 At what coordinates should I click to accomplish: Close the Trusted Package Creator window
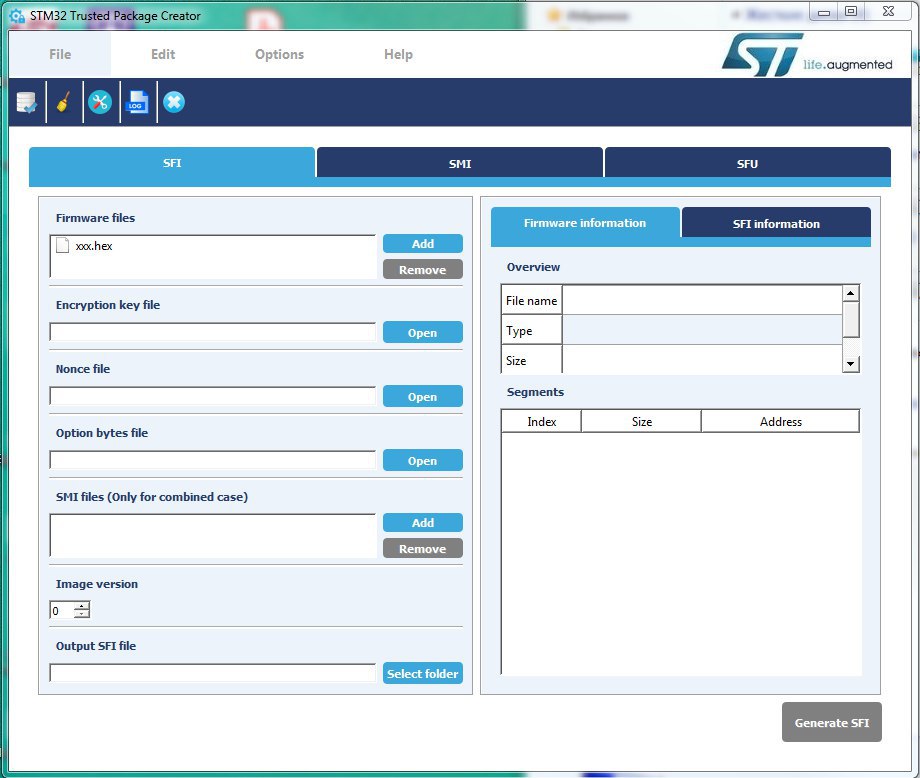click(x=888, y=12)
